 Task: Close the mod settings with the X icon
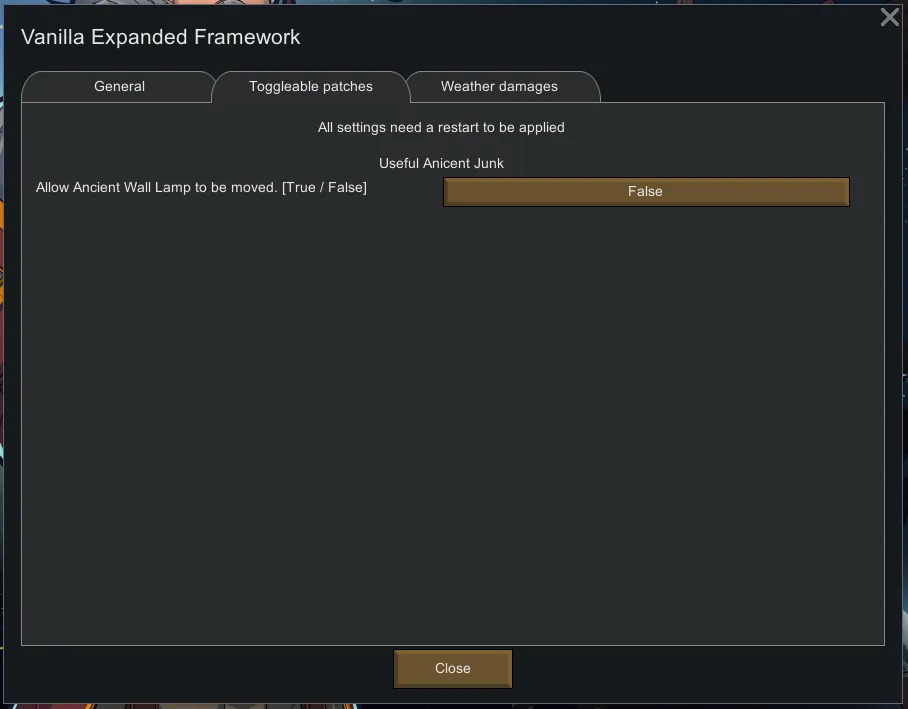(889, 18)
